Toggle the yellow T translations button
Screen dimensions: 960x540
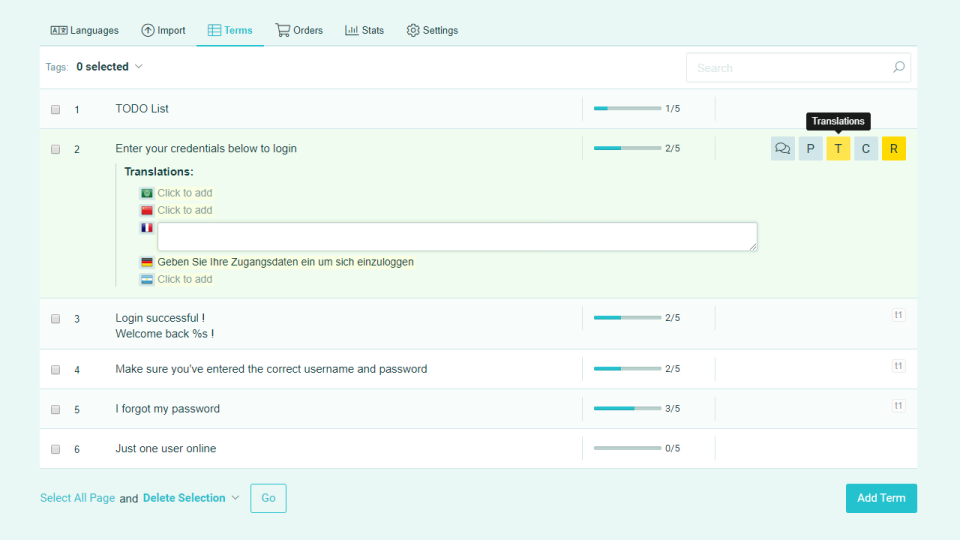tap(838, 149)
